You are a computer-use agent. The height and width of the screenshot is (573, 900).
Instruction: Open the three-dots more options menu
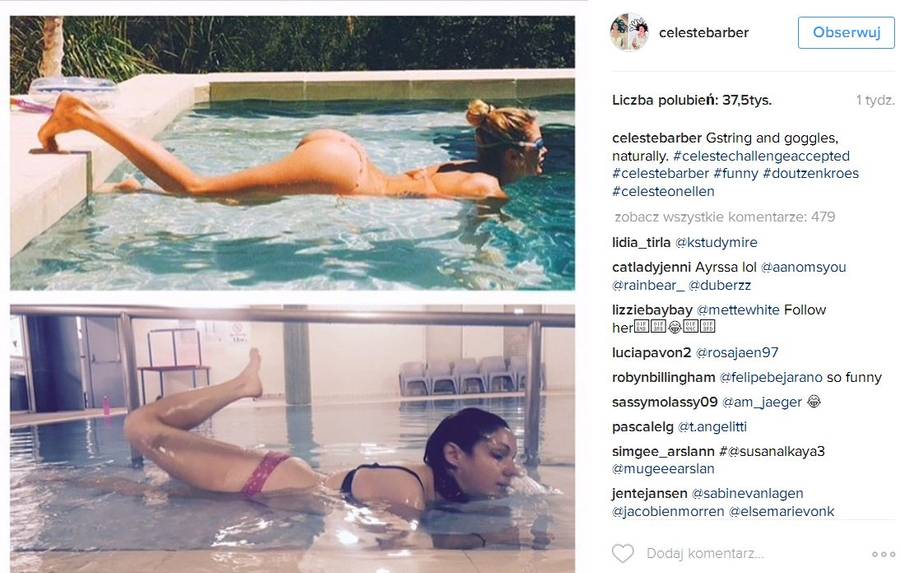(883, 554)
